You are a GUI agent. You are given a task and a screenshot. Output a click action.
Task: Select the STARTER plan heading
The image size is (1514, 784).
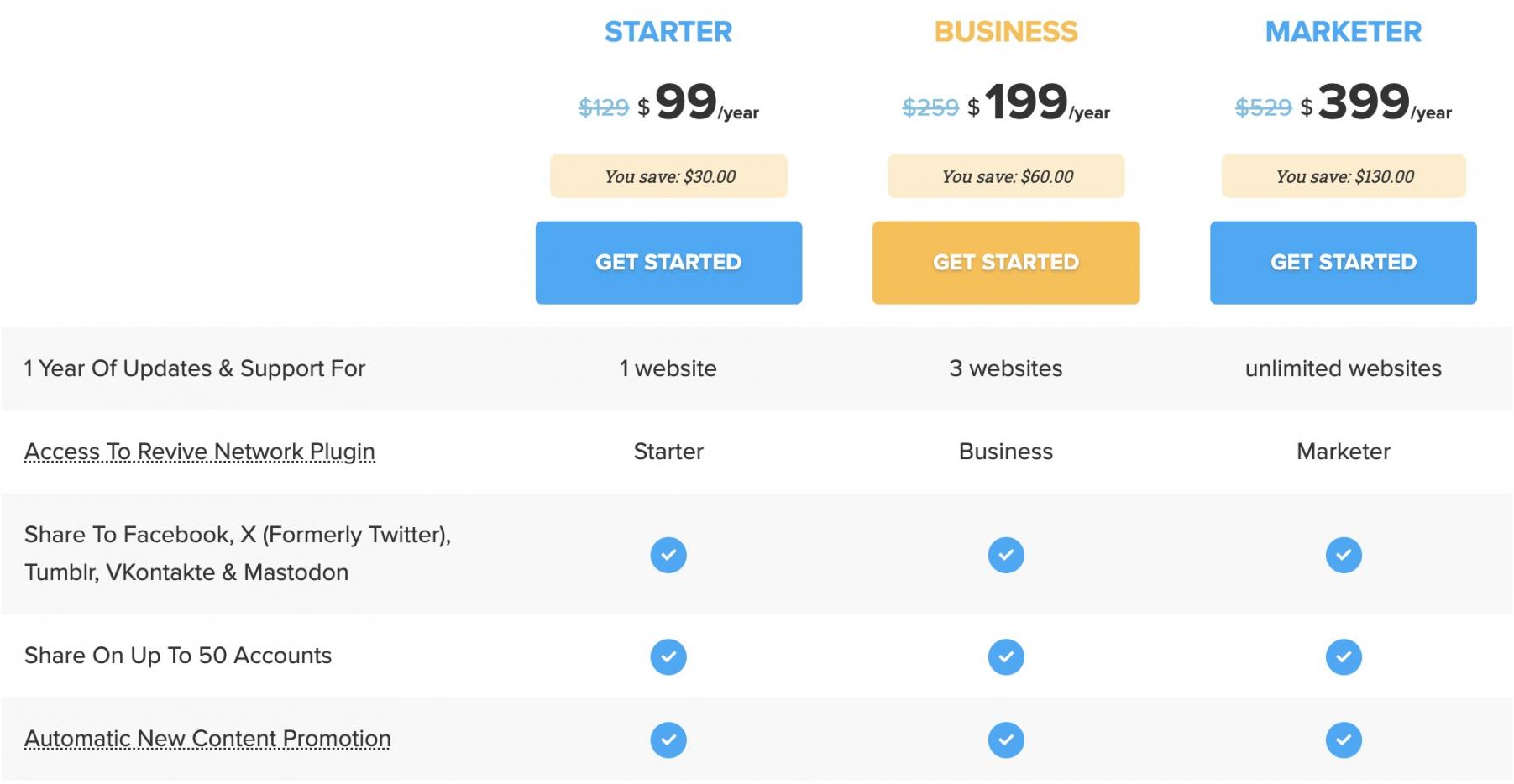click(668, 32)
